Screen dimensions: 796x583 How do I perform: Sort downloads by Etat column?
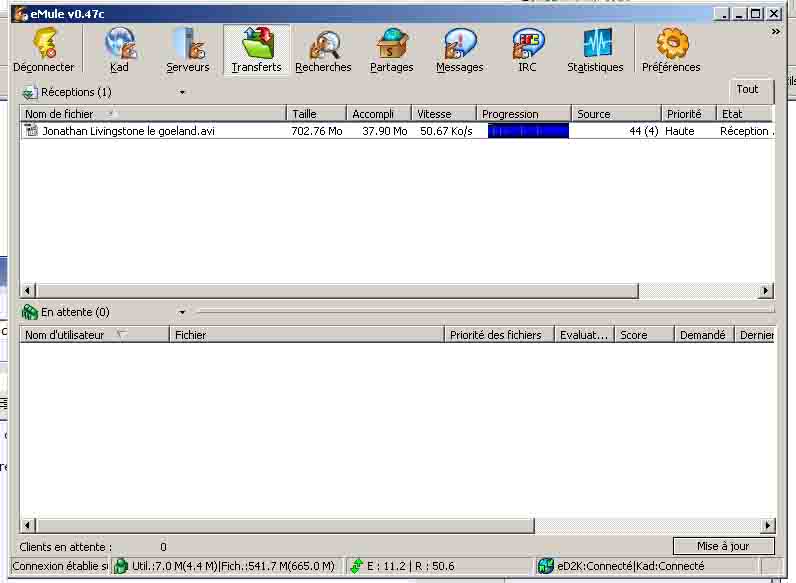744,114
